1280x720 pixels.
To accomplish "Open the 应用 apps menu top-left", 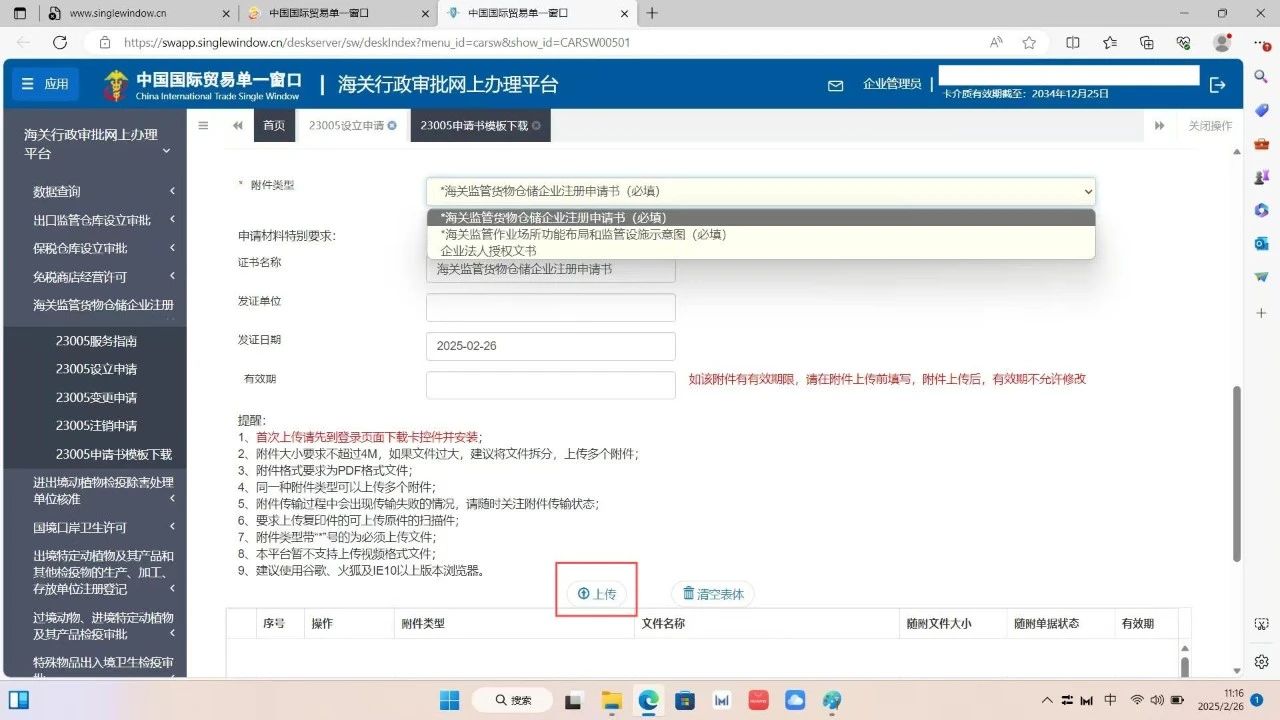I will point(44,84).
